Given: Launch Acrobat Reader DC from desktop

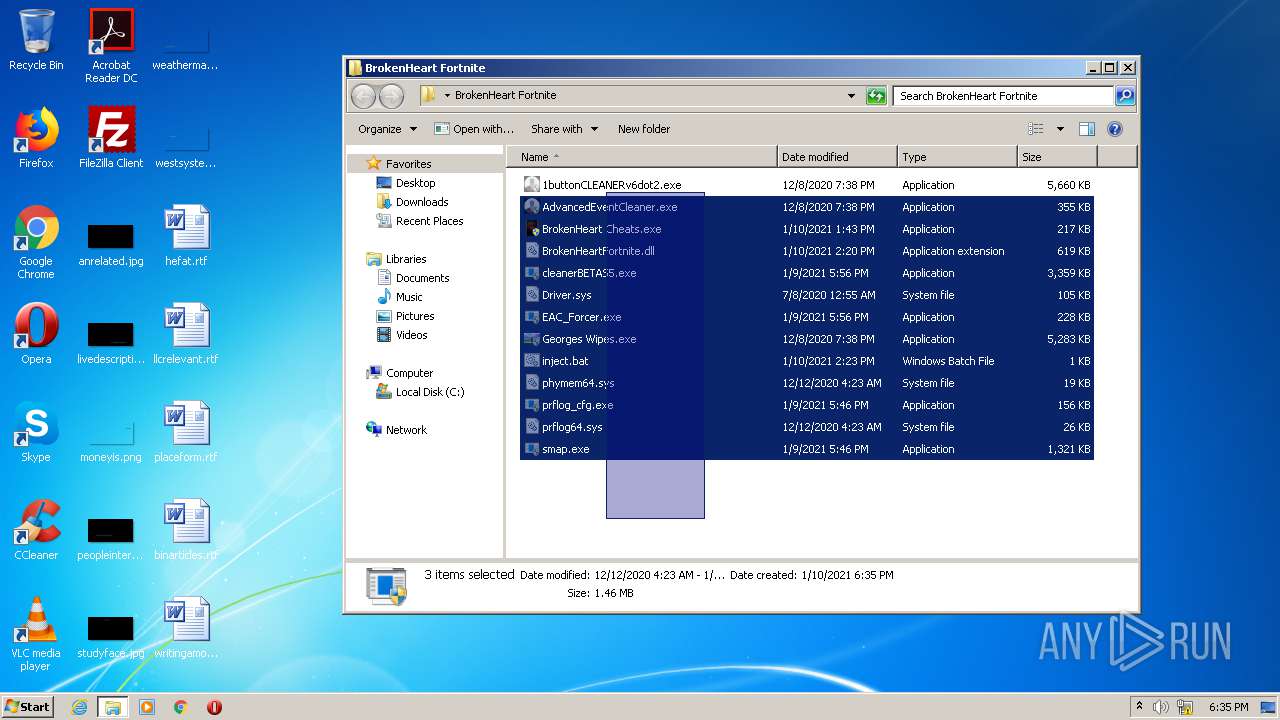Looking at the screenshot, I should (x=111, y=46).
